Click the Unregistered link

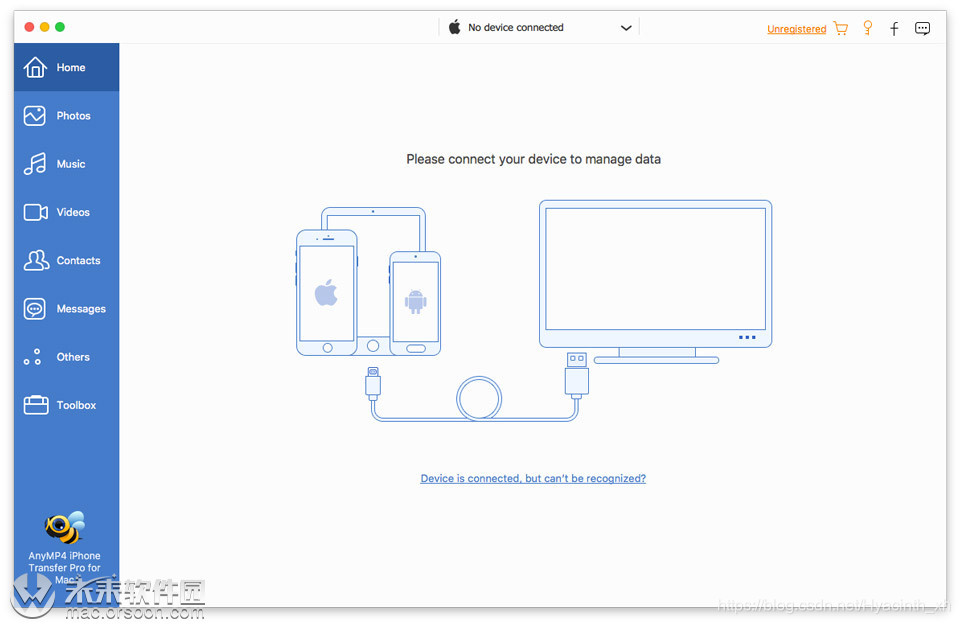[797, 29]
